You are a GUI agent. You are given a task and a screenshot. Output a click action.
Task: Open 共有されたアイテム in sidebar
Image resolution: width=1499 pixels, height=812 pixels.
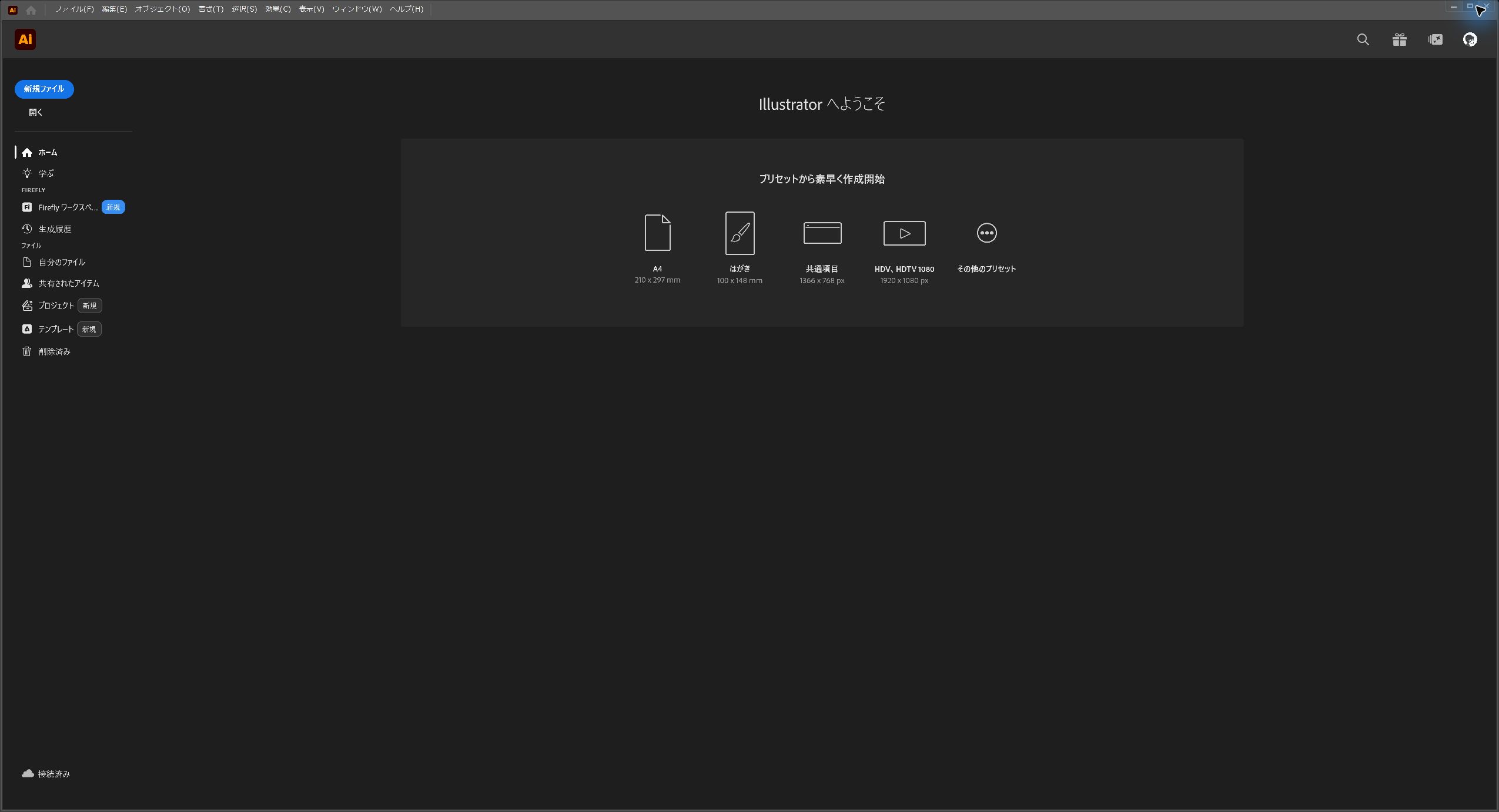(x=61, y=283)
